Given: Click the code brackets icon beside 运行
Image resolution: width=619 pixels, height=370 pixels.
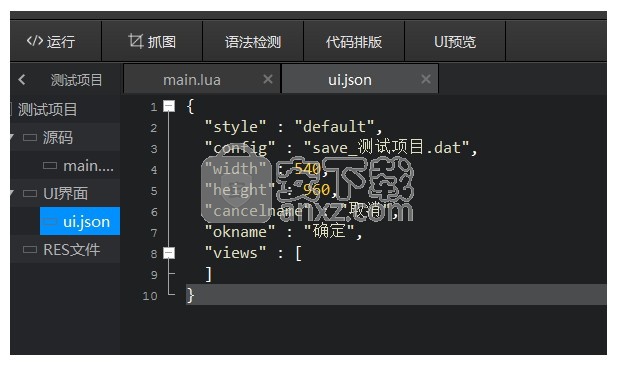Looking at the screenshot, I should click(x=35, y=41).
